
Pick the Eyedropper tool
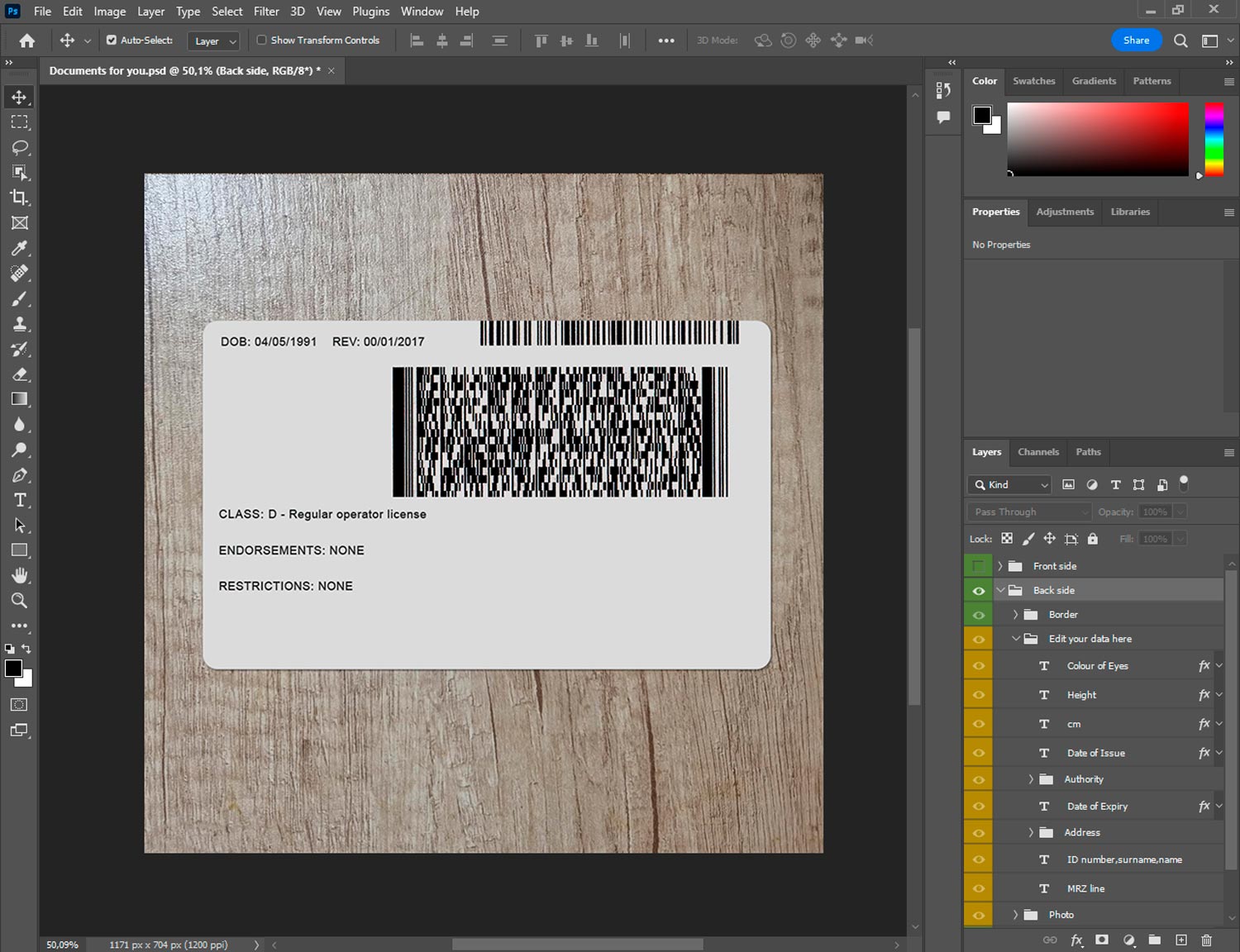20,248
